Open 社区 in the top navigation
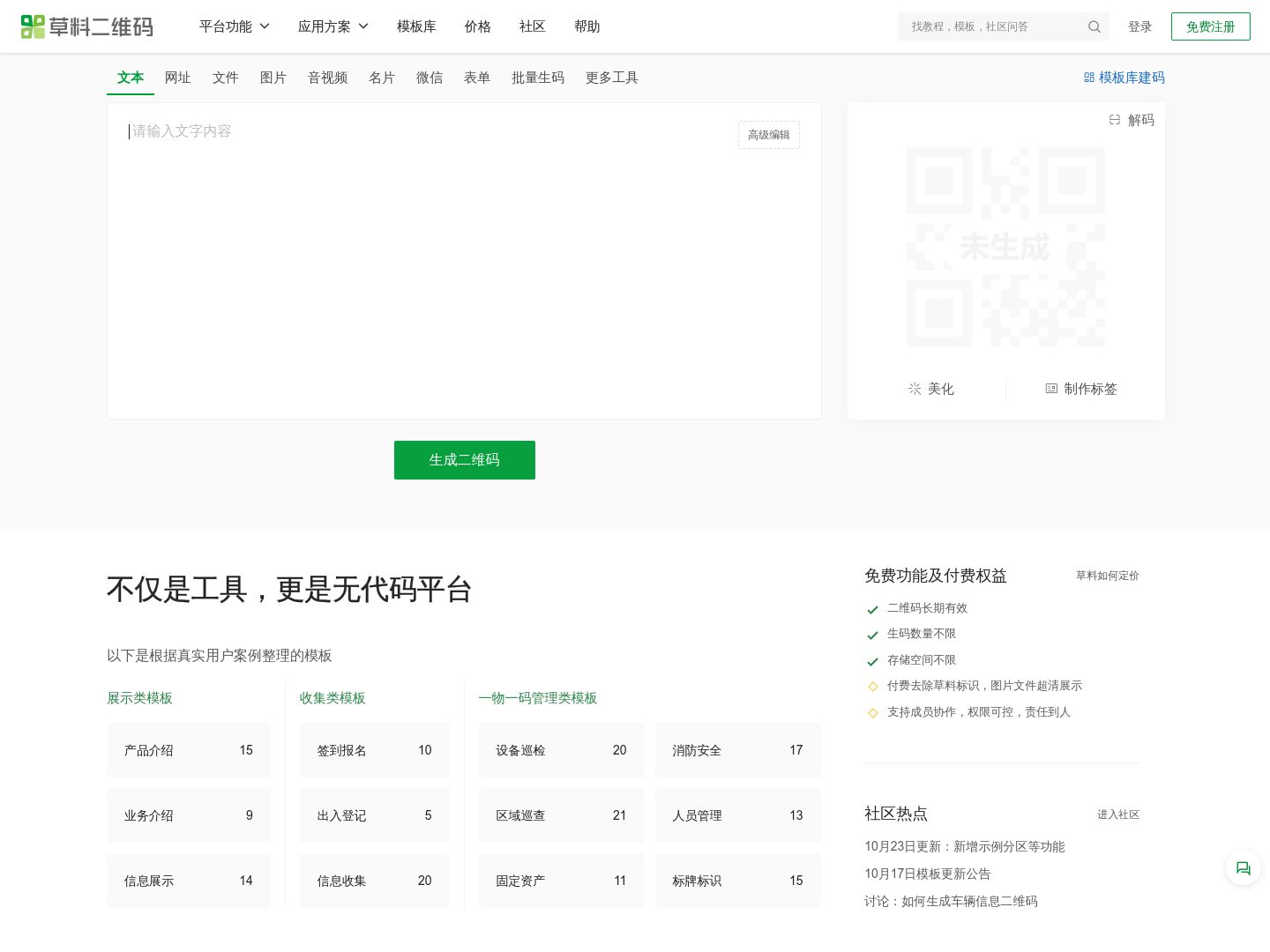This screenshot has height=952, width=1270. click(x=533, y=26)
